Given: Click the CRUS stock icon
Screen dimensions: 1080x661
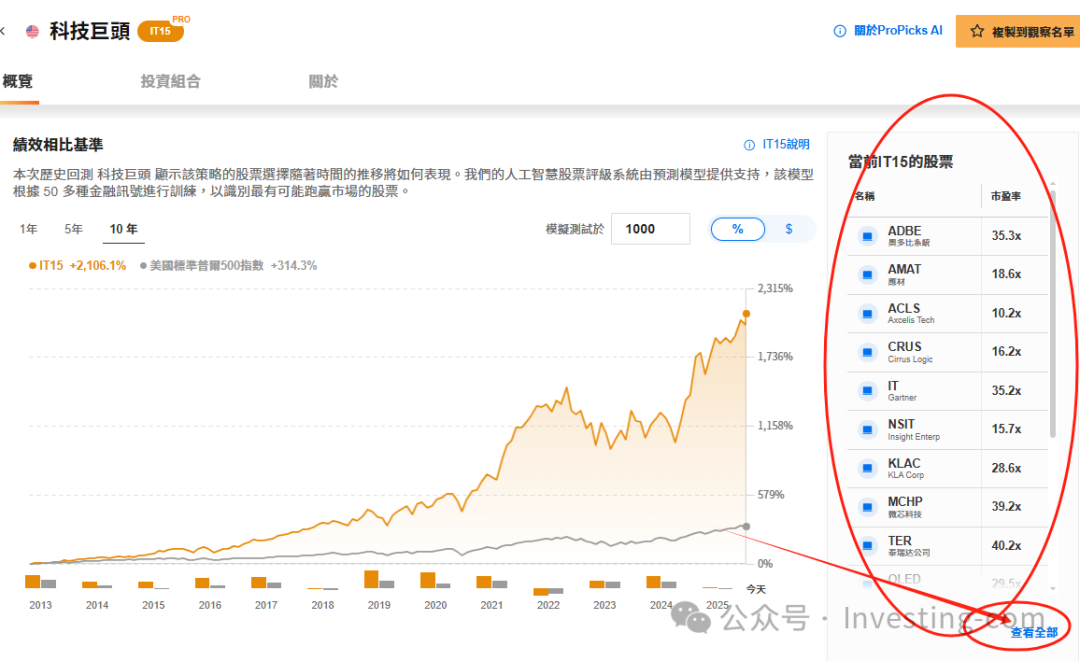Looking at the screenshot, I should 867,353.
